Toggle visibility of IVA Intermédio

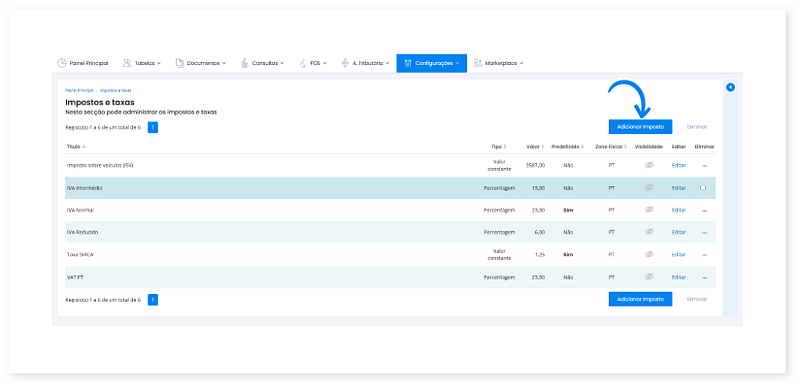click(649, 187)
